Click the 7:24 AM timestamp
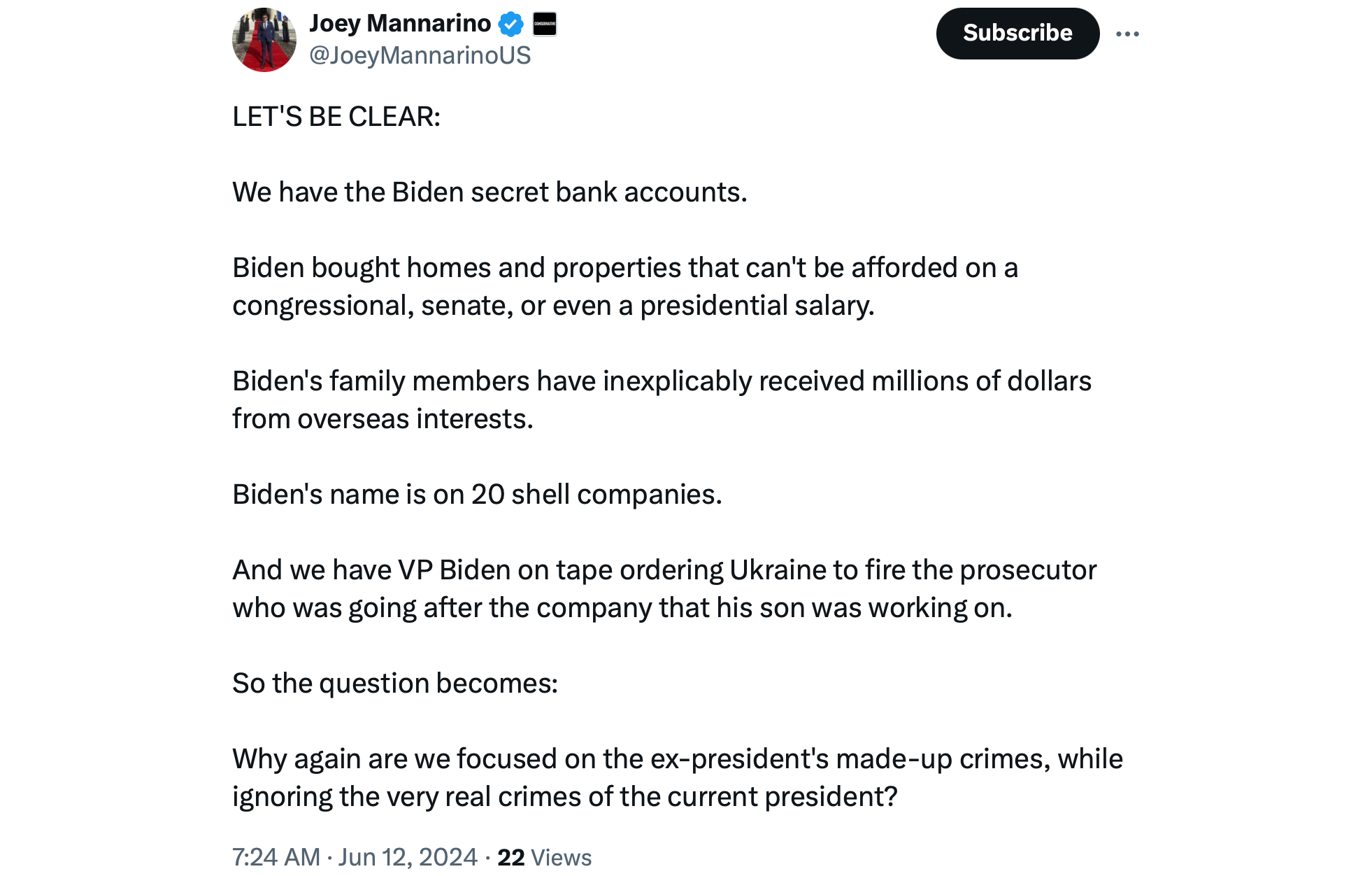 [x=276, y=857]
